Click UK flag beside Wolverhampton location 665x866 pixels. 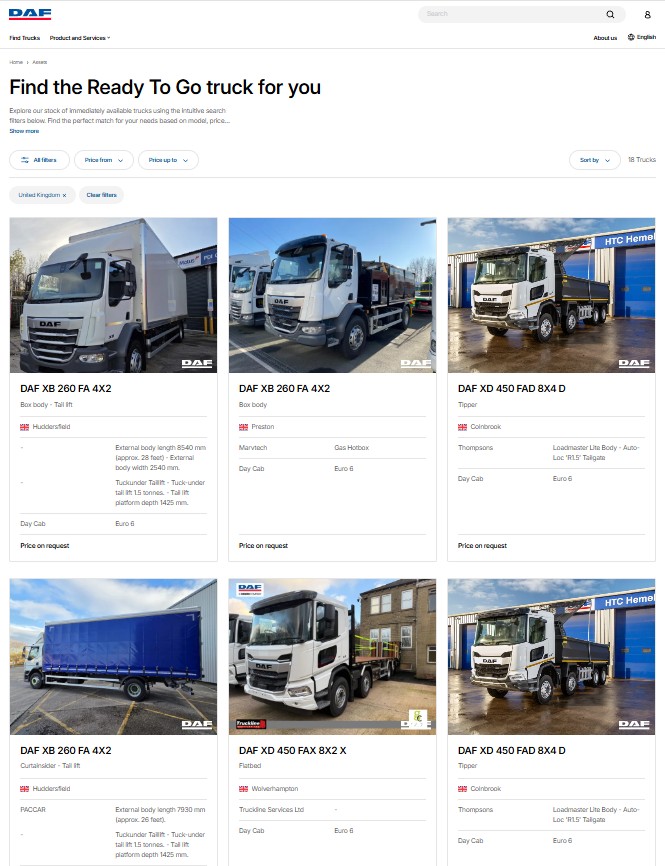pyautogui.click(x=244, y=789)
